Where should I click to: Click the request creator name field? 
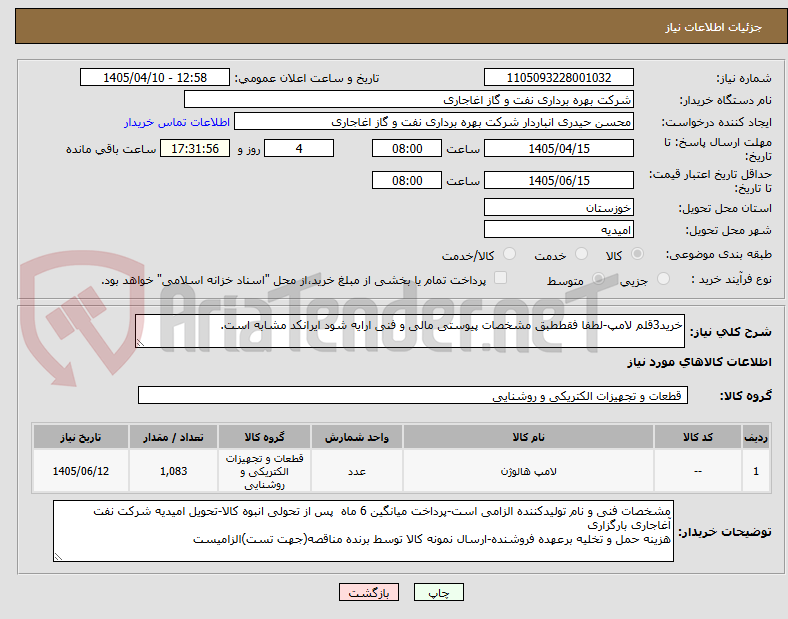[434, 122]
